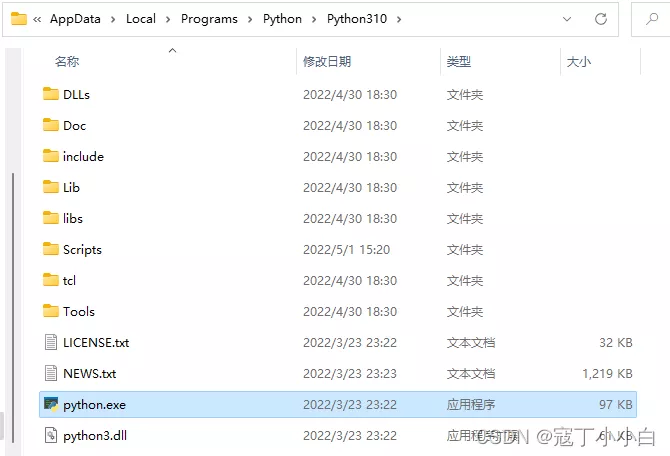670x456 pixels.
Task: Click the 97 KB size value
Action: point(616,405)
